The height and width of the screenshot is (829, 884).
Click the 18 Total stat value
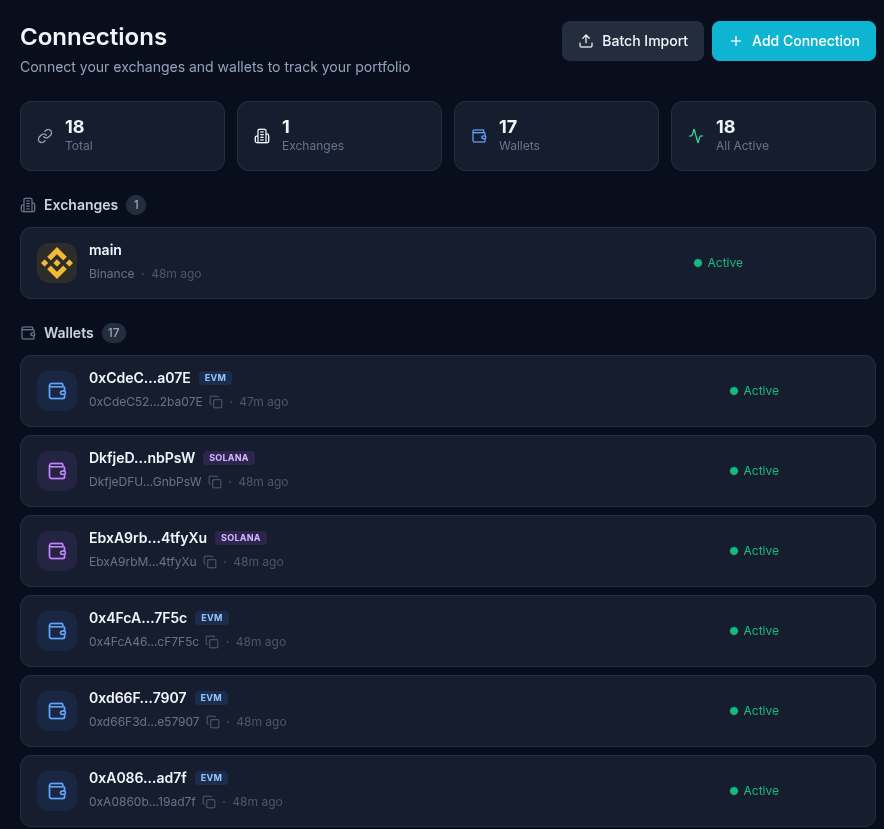coord(74,127)
